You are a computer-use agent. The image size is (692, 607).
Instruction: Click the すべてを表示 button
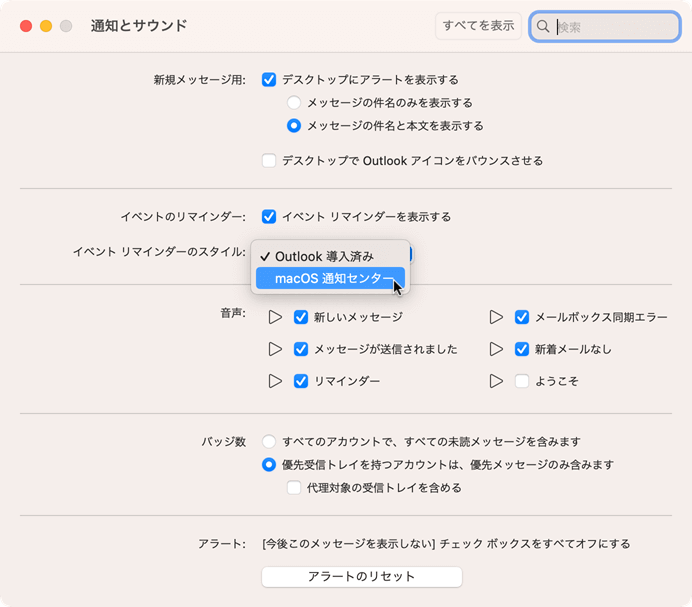[x=478, y=26]
